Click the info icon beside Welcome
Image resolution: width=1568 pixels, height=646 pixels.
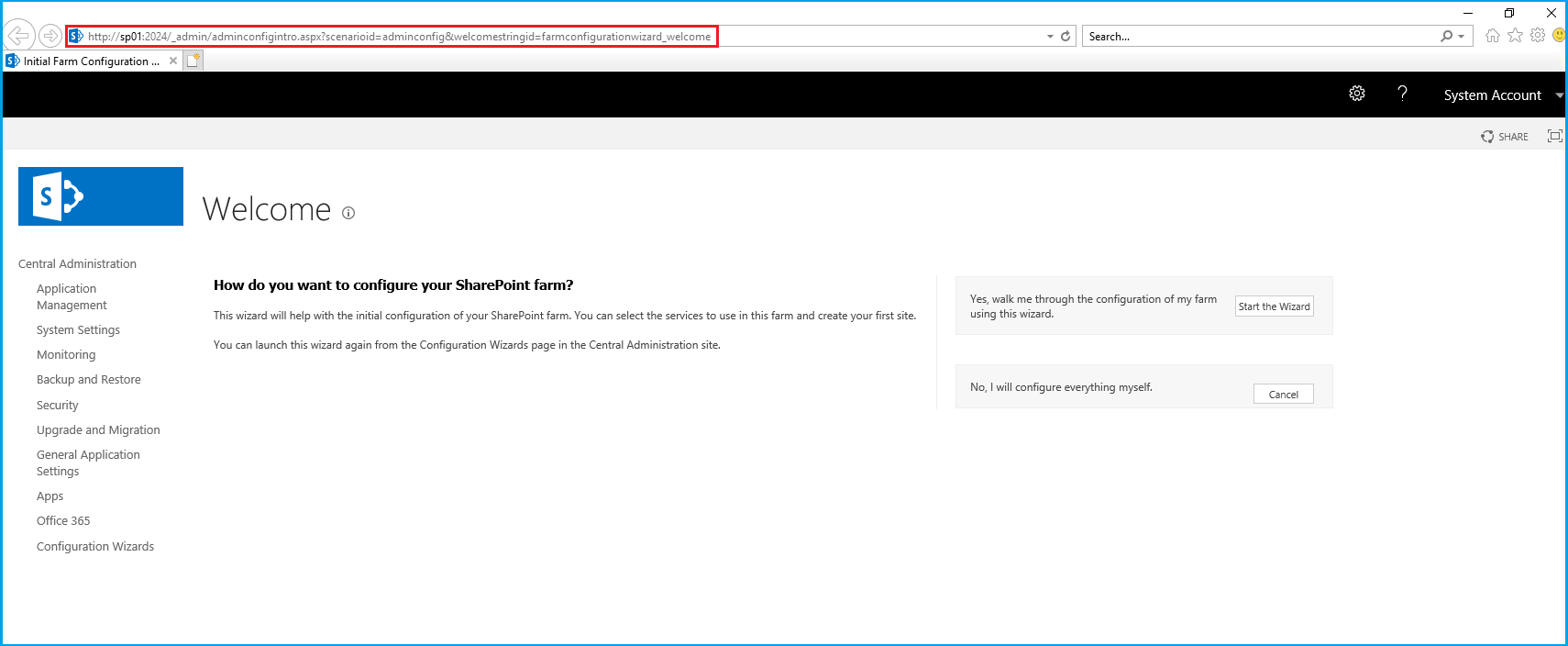348,213
